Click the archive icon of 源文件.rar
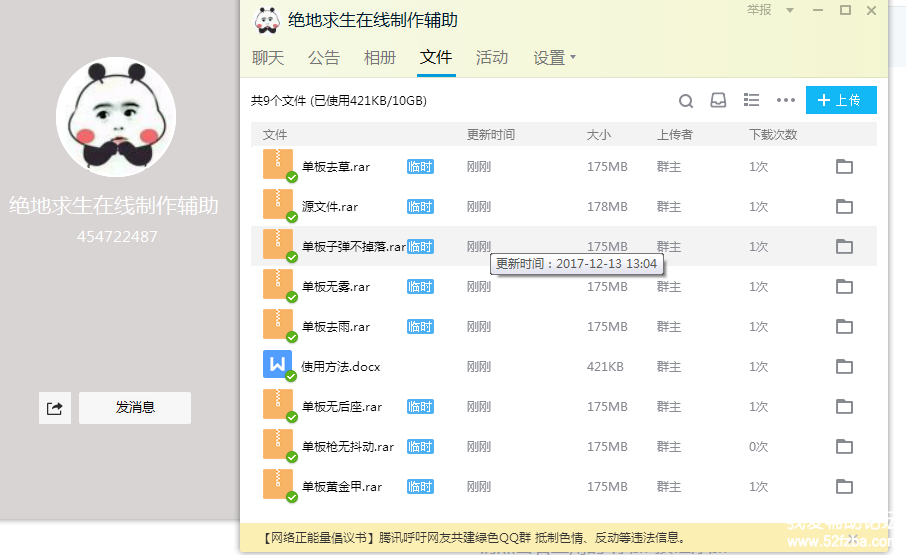The width and height of the screenshot is (906, 555). 278,204
